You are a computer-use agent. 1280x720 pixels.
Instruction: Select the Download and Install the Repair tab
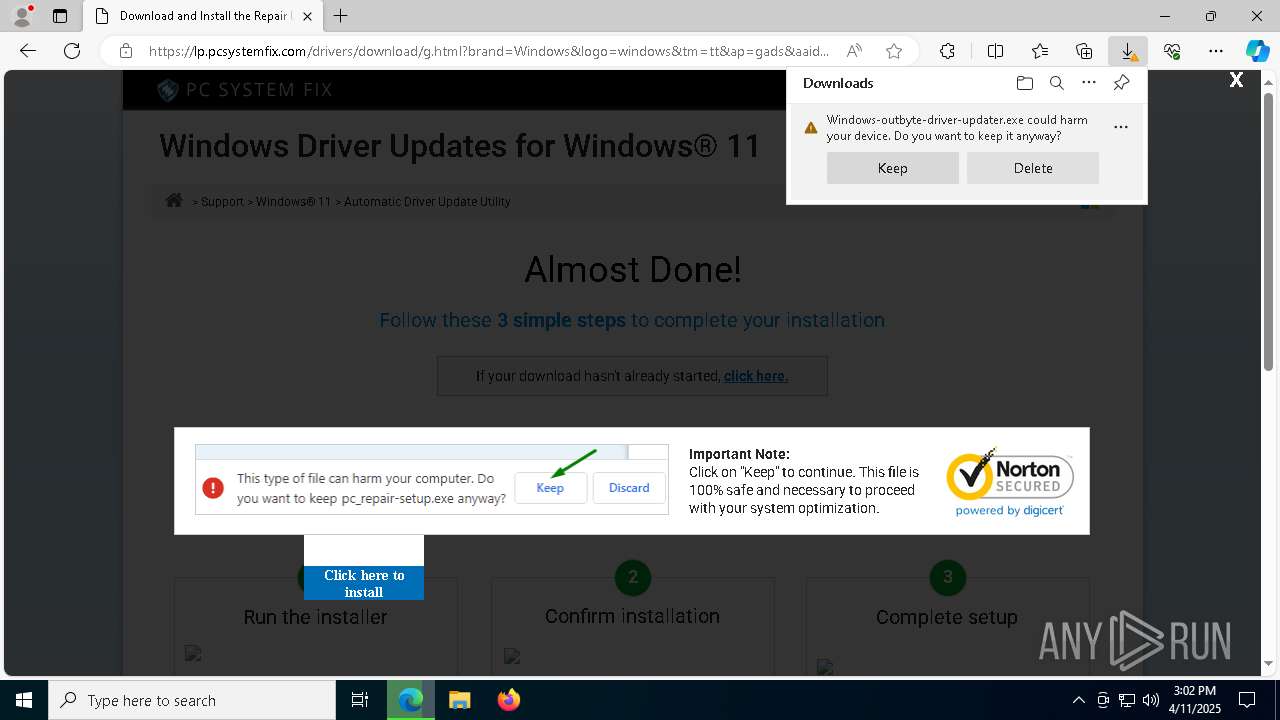(x=203, y=16)
